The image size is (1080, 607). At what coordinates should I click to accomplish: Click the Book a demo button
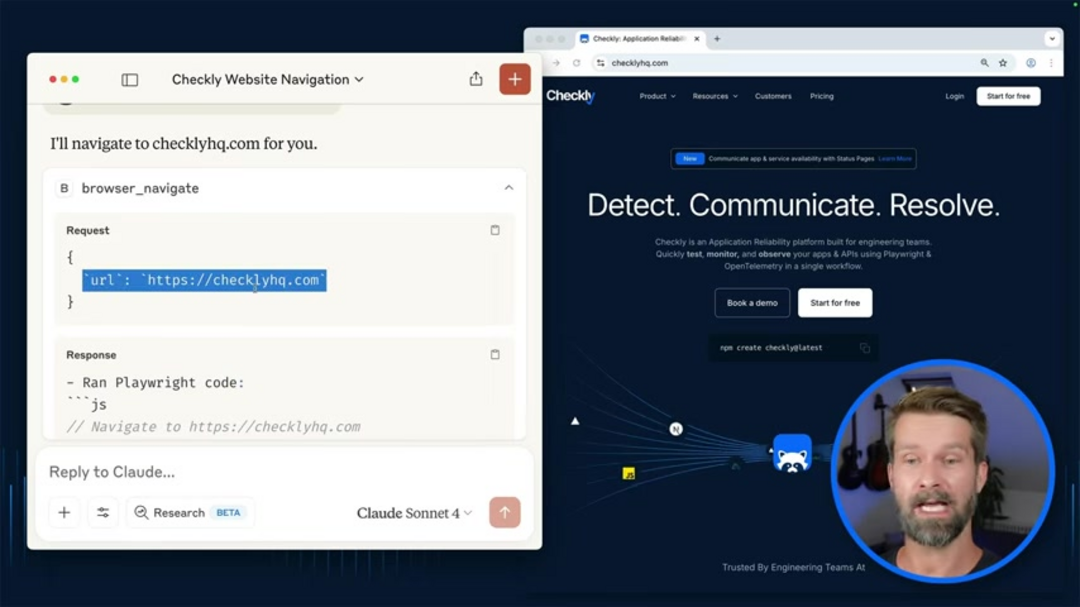click(752, 303)
